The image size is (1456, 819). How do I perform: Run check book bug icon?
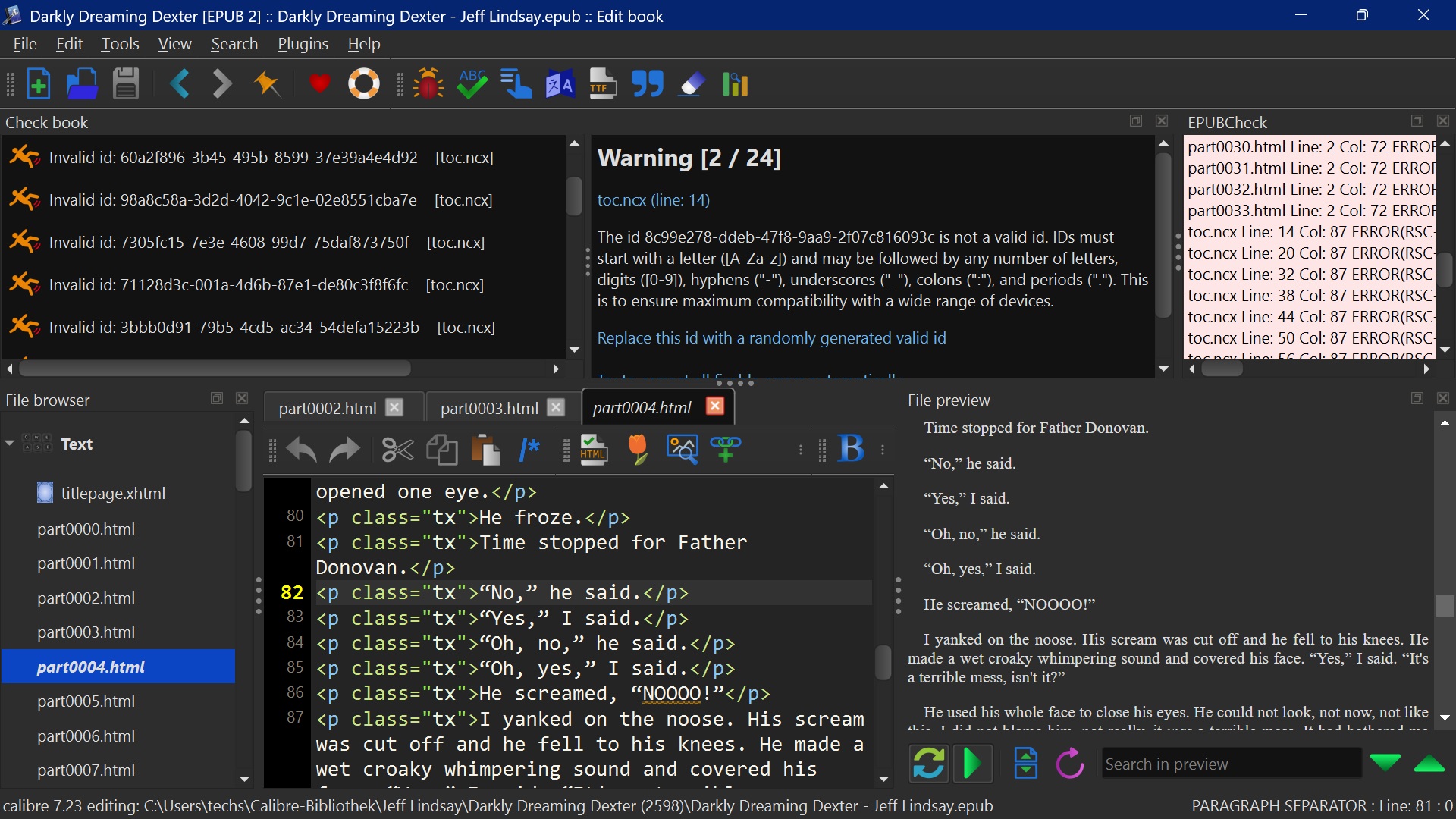[428, 84]
